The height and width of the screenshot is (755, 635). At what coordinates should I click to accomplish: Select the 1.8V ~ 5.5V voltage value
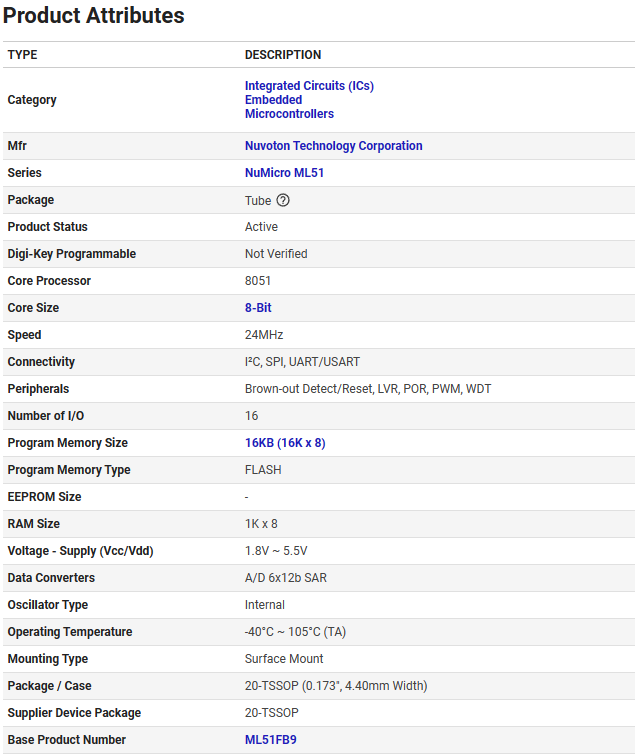276,551
